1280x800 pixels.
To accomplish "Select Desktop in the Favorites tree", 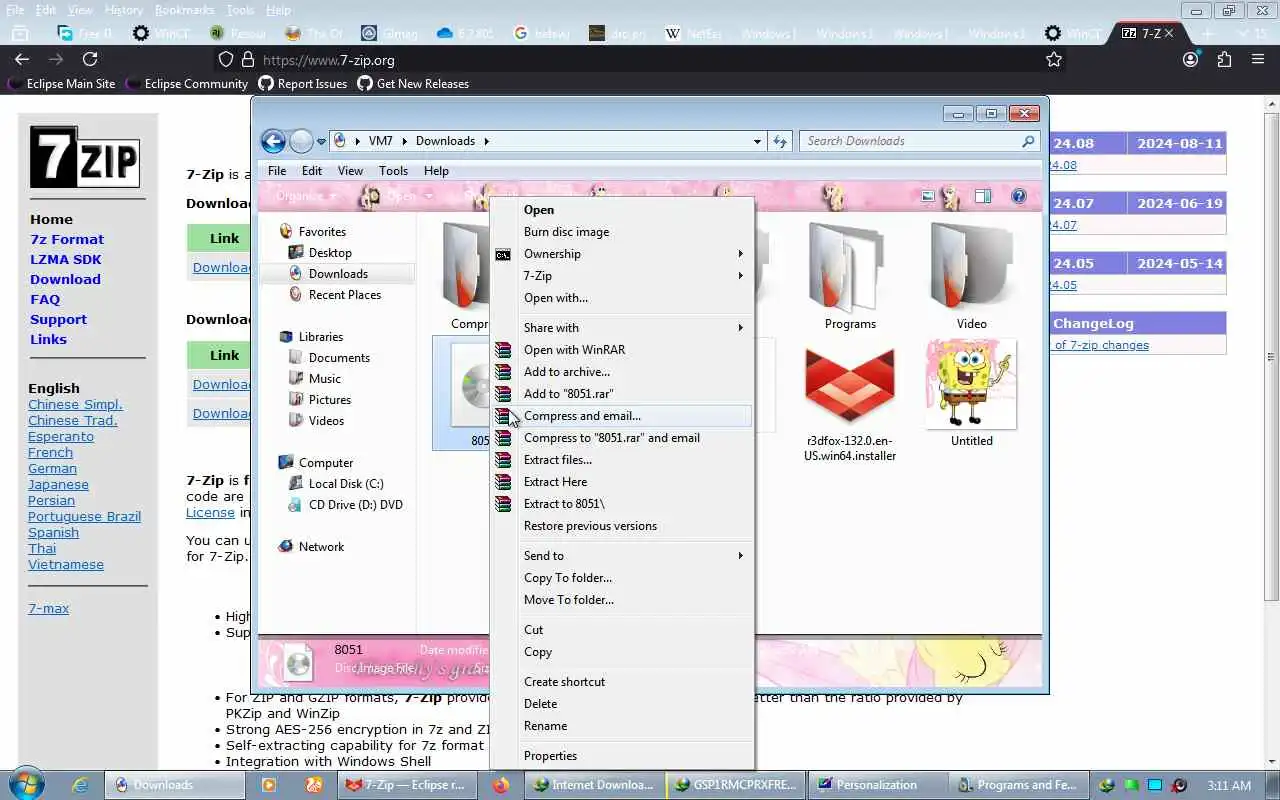I will (330, 253).
